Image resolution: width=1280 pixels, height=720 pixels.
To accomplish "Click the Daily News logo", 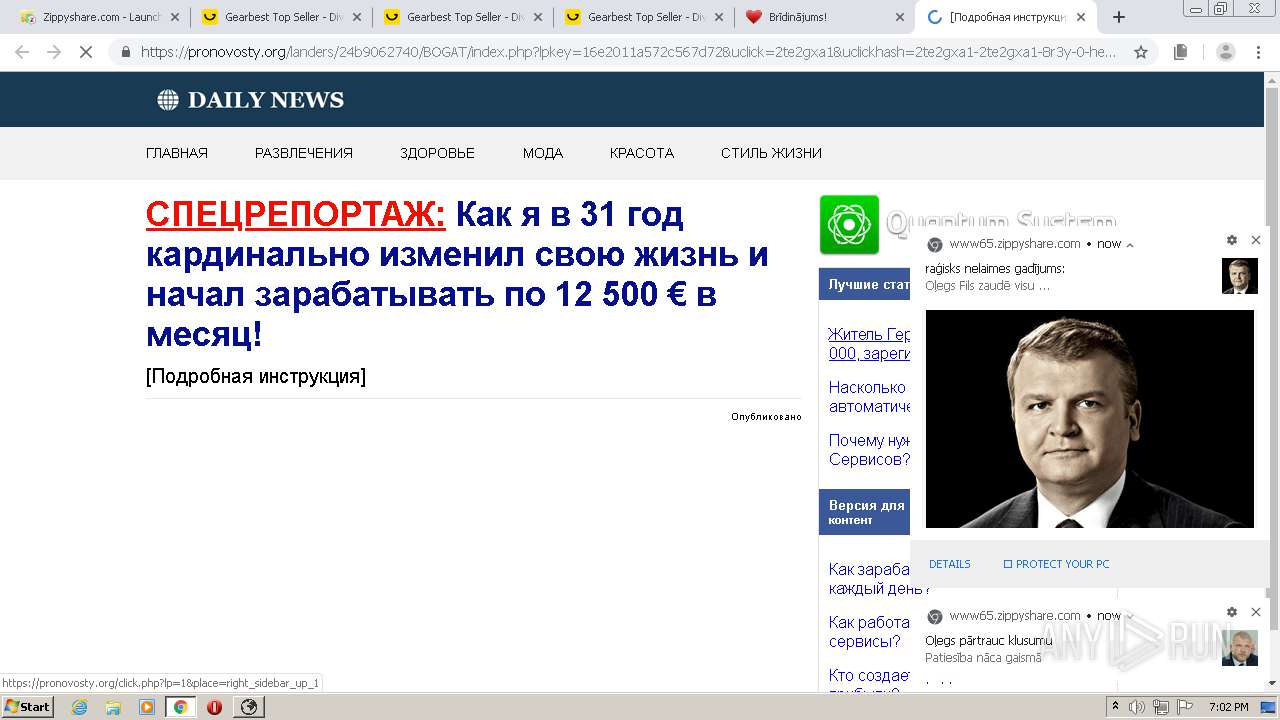I will (x=250, y=100).
